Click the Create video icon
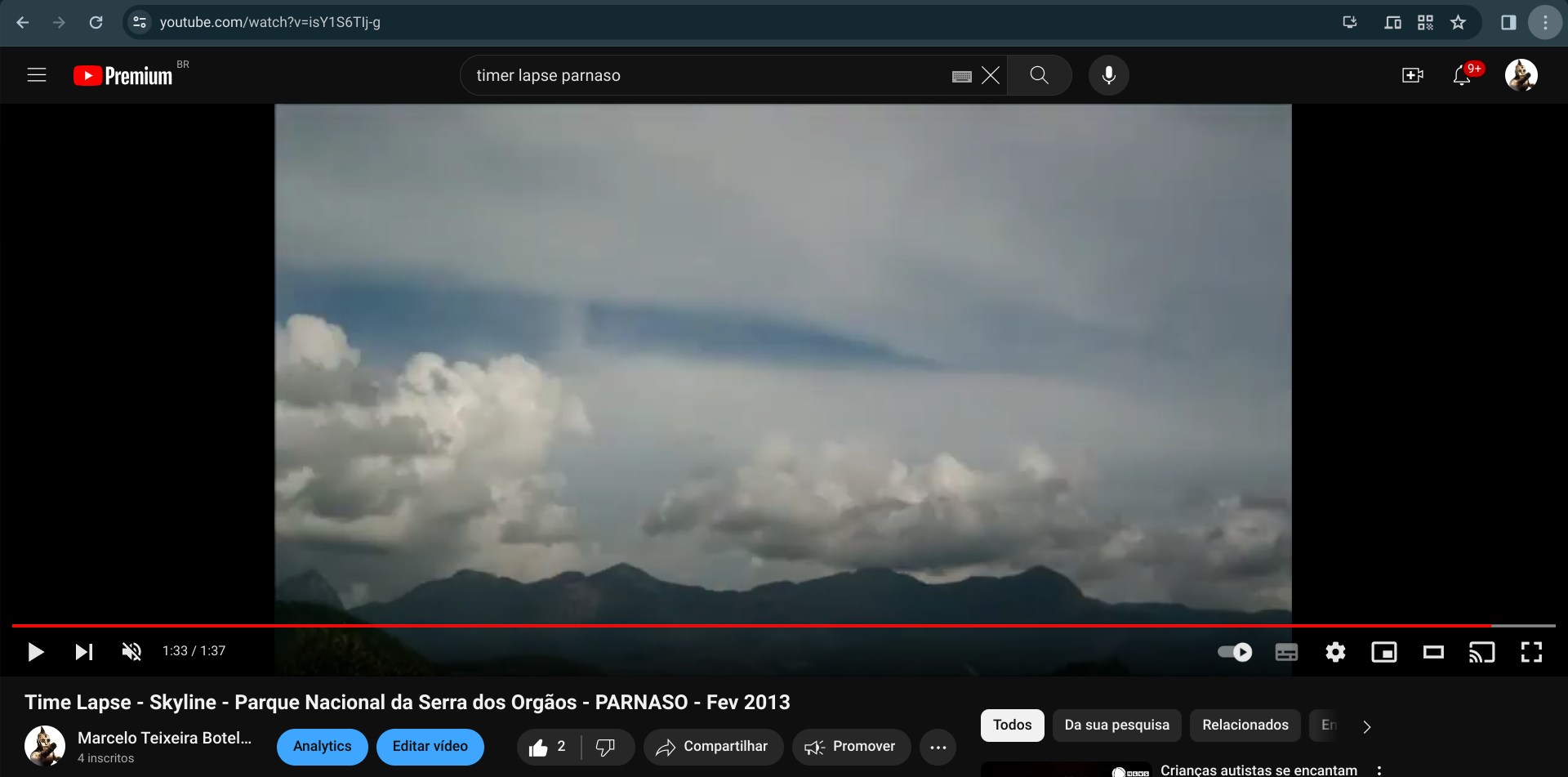Screen dimensions: 1568x777 pos(1412,75)
